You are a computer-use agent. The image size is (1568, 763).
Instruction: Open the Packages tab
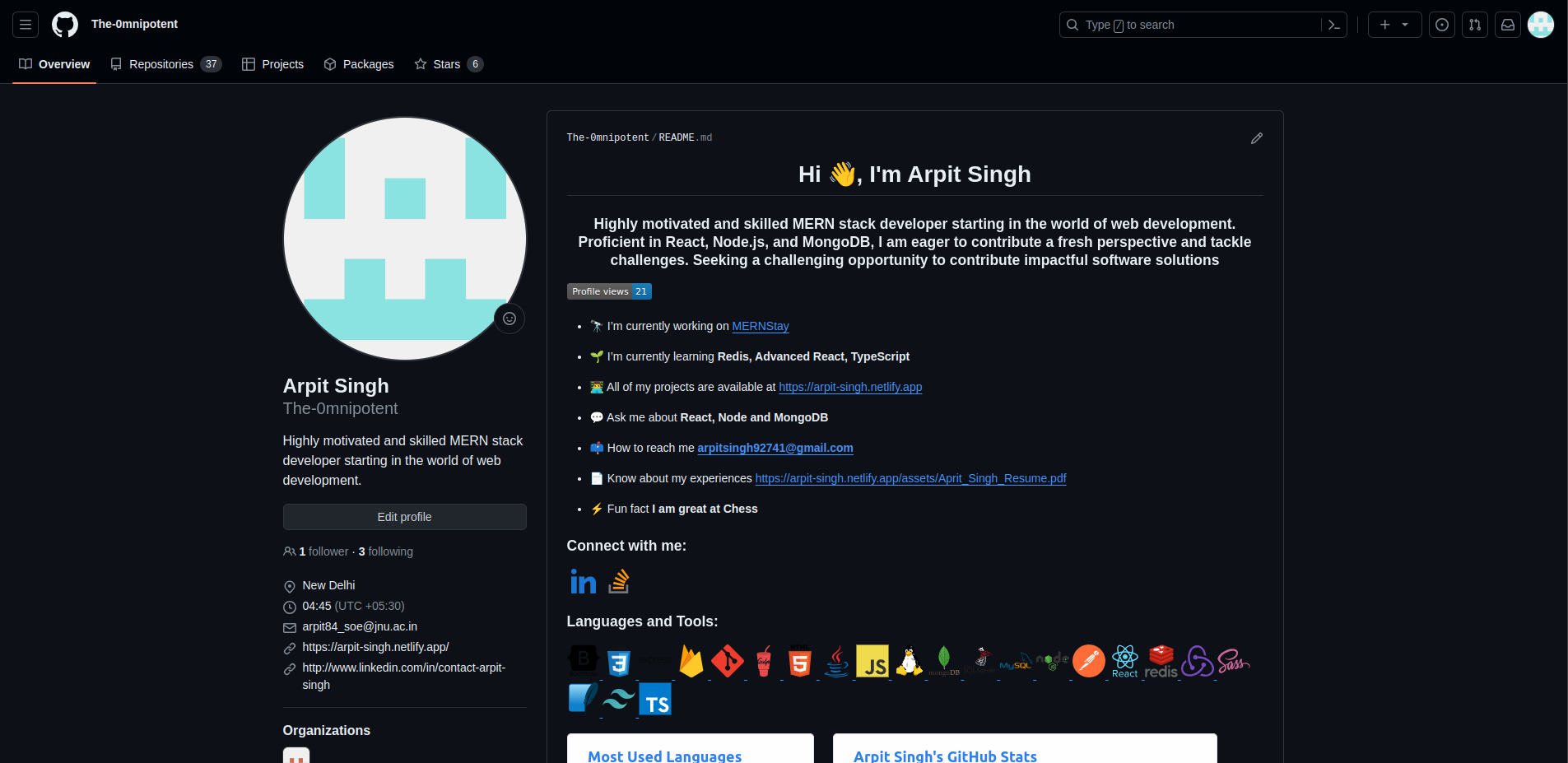pyautogui.click(x=359, y=64)
